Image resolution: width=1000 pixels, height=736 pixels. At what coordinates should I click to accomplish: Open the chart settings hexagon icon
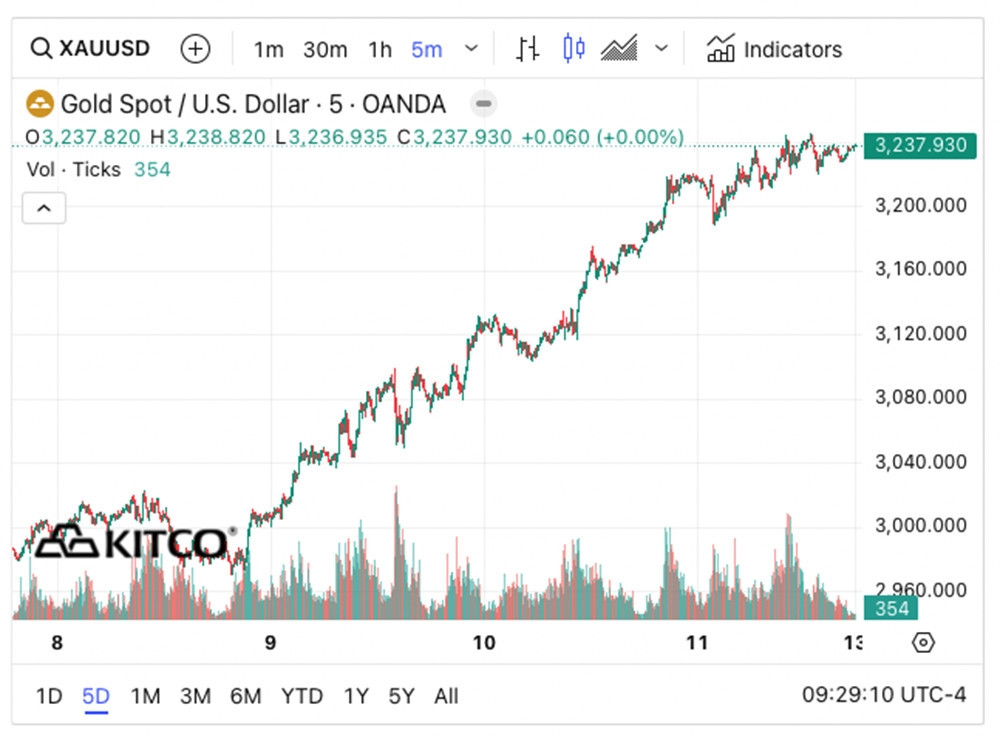coord(923,642)
